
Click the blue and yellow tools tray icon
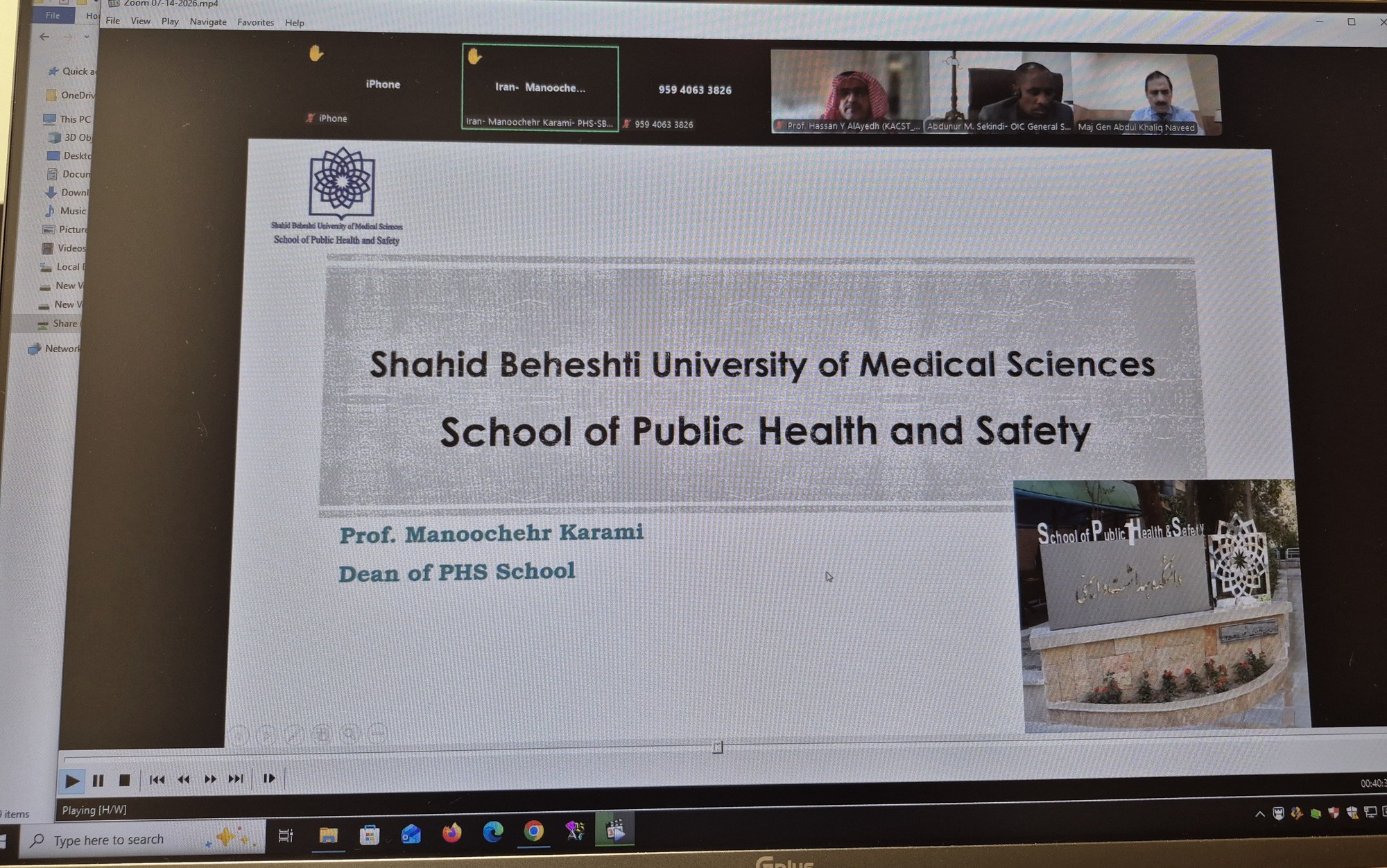(1297, 813)
